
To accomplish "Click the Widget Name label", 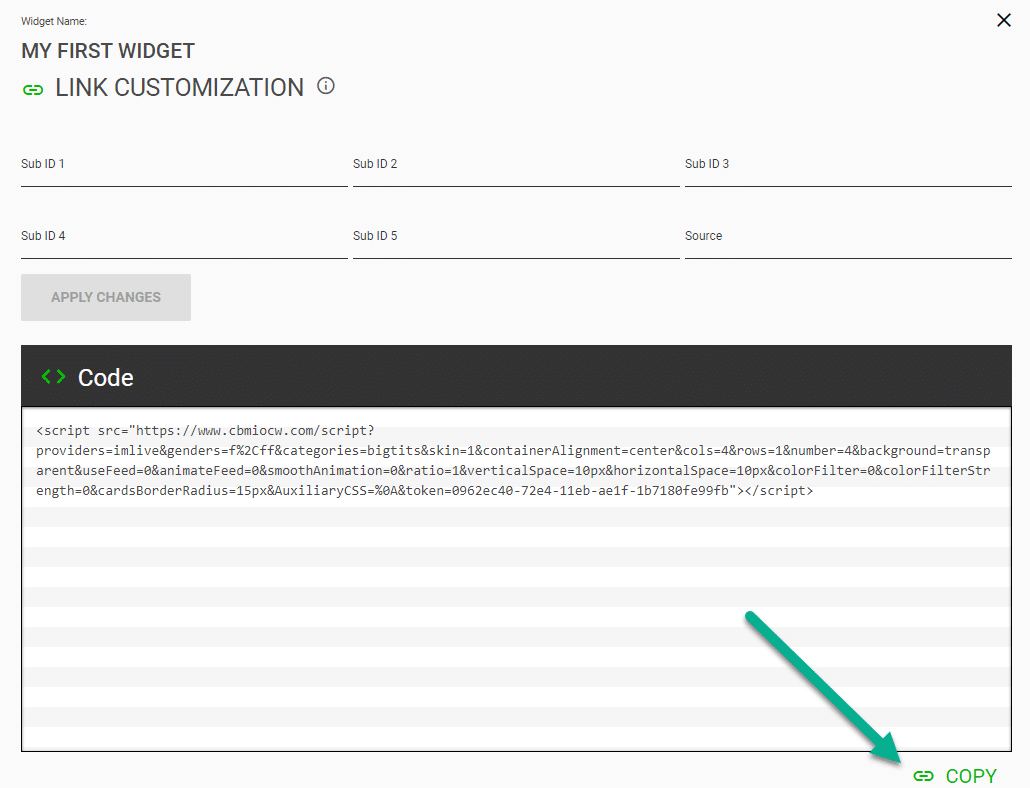I will coord(54,21).
